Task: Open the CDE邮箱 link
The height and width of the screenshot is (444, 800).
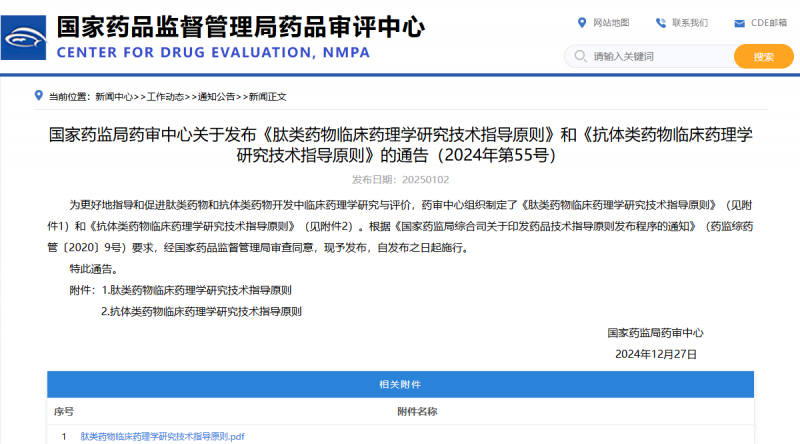Action: pyautogui.click(x=770, y=23)
